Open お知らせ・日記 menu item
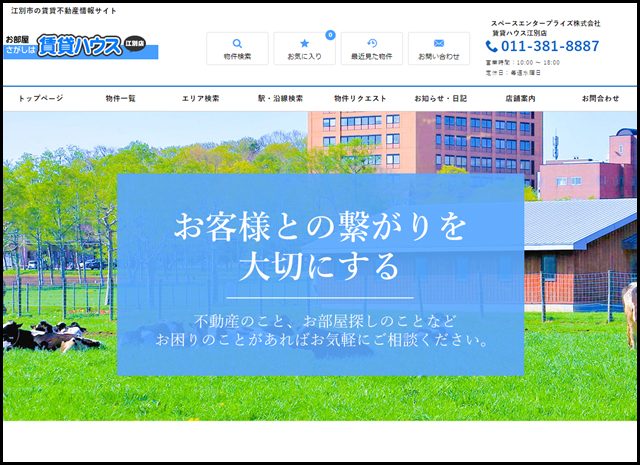Image resolution: width=640 pixels, height=465 pixels. tap(440, 98)
